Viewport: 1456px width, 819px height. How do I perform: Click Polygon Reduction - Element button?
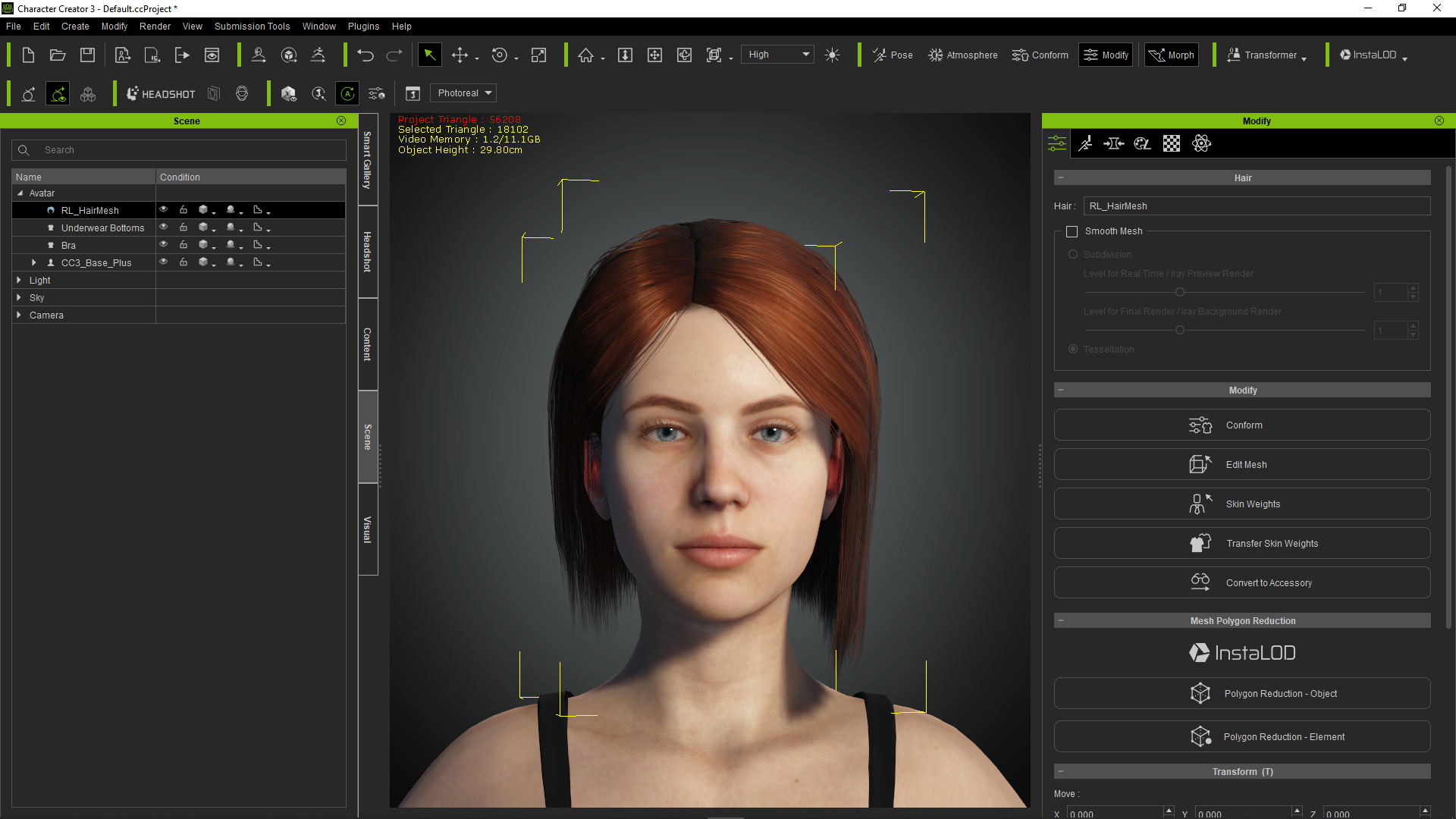[1242, 736]
